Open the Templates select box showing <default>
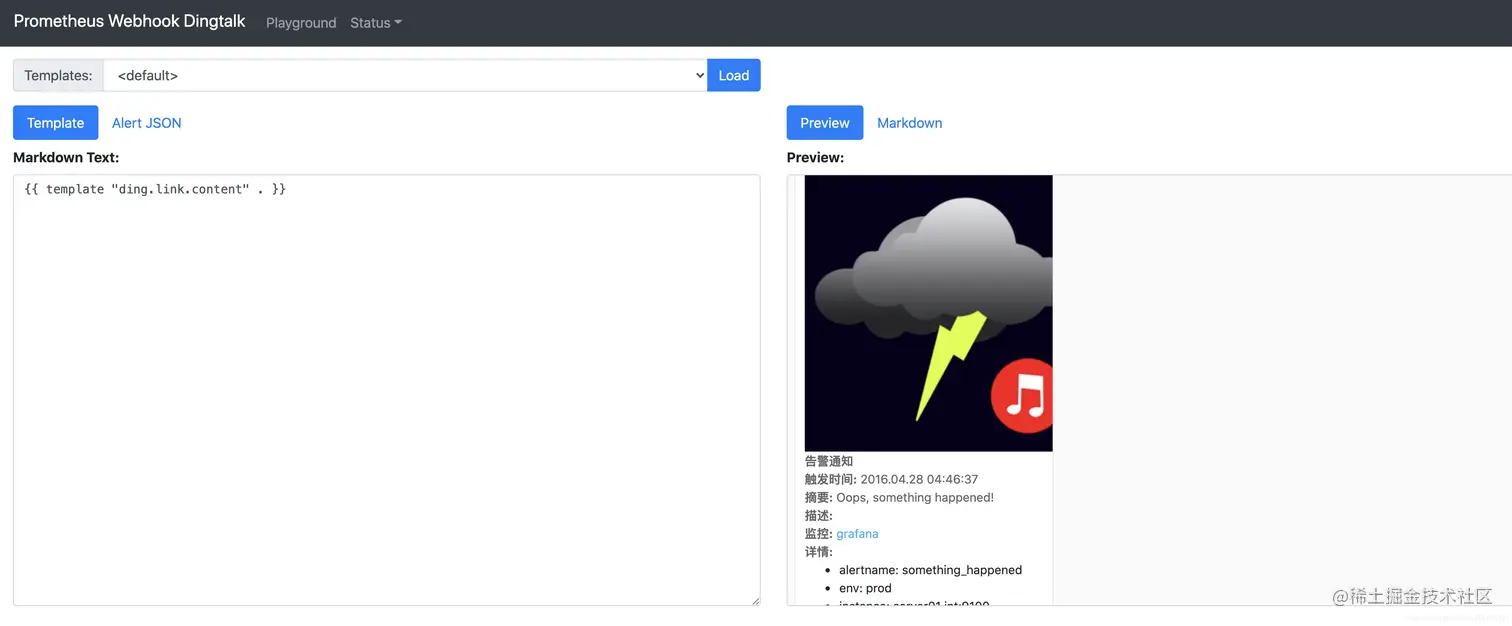Screen dimensions: 1512x626 (405, 75)
